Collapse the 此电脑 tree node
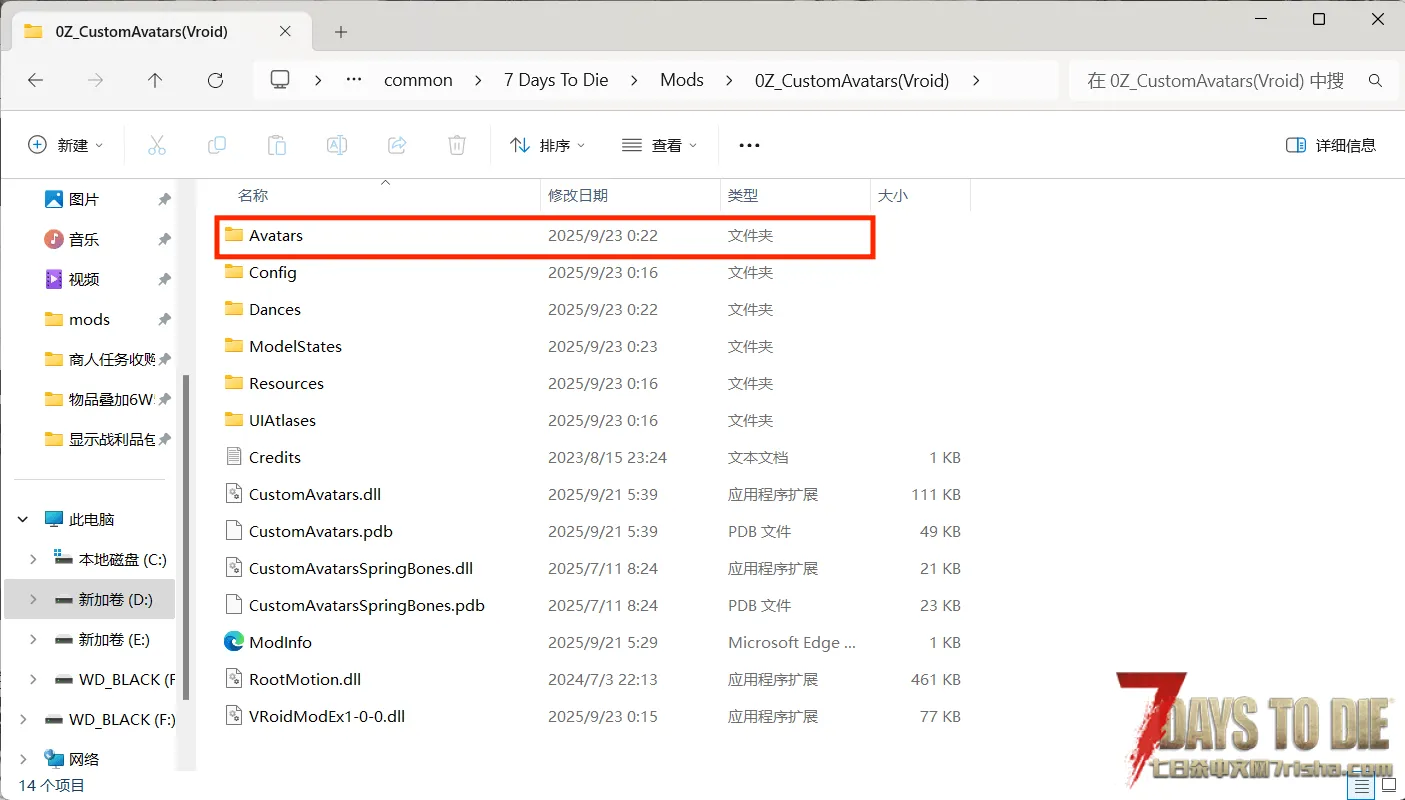 (23, 519)
